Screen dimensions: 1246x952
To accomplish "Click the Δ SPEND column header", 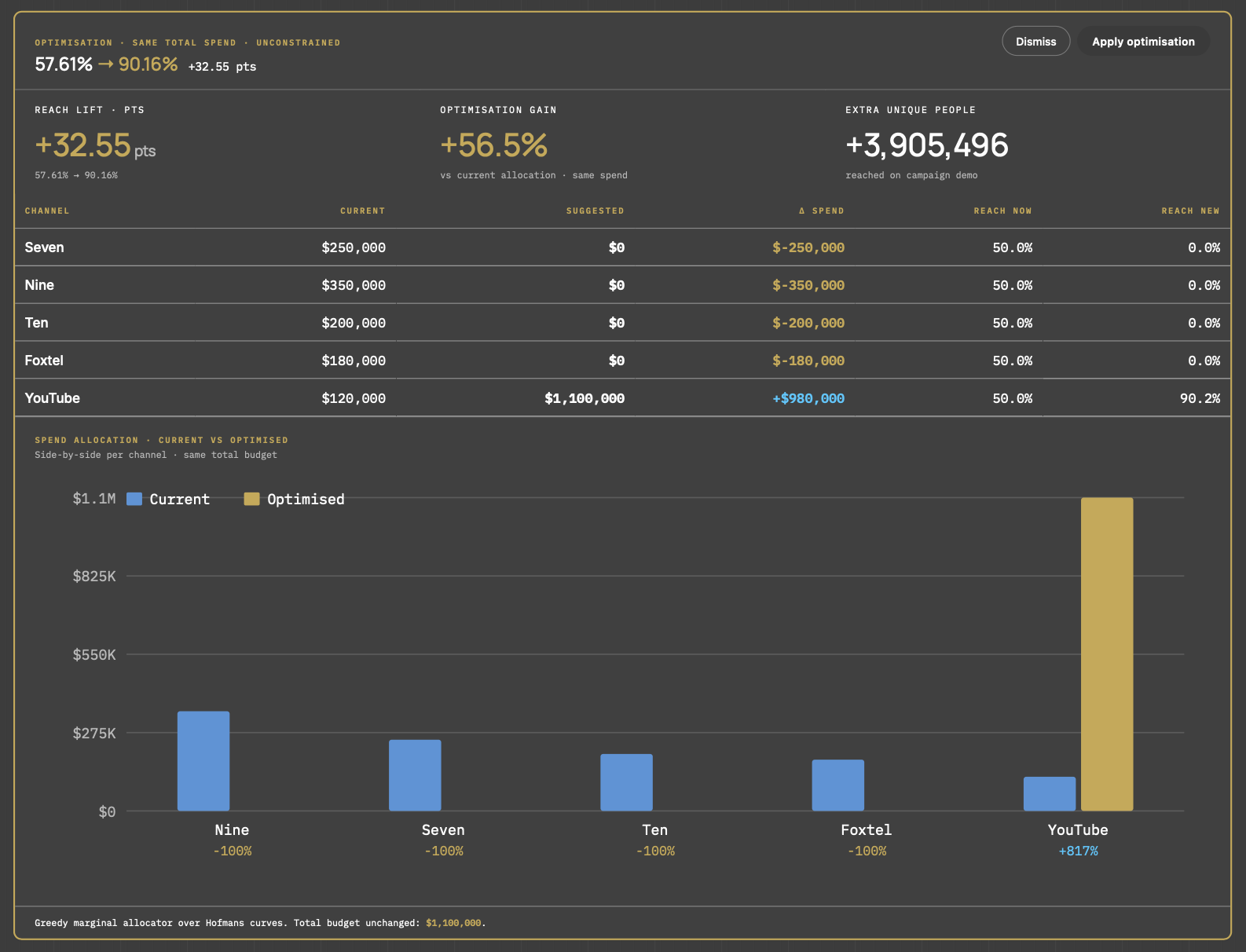I will point(821,211).
